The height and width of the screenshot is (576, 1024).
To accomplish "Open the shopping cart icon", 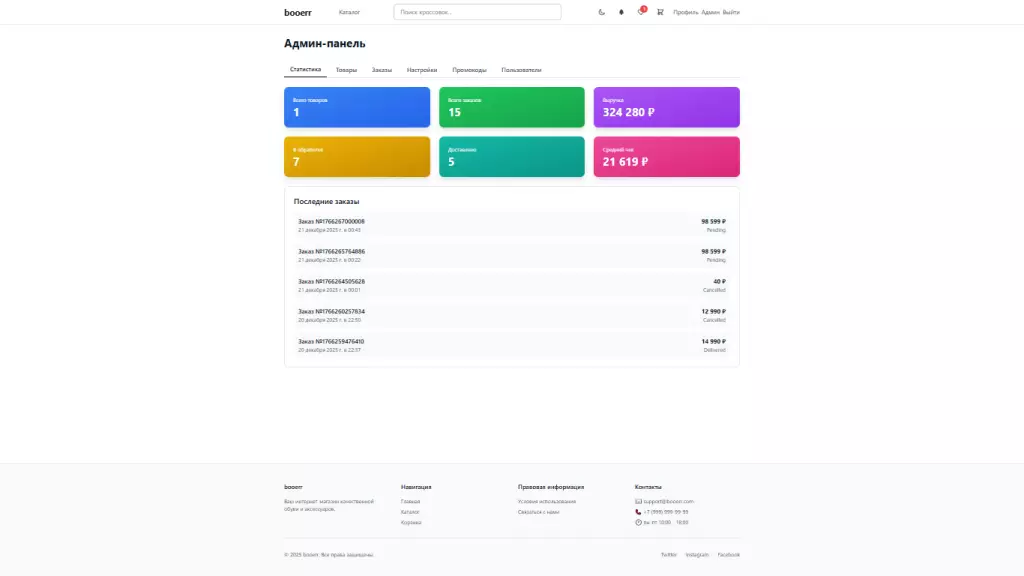I will 660,12.
